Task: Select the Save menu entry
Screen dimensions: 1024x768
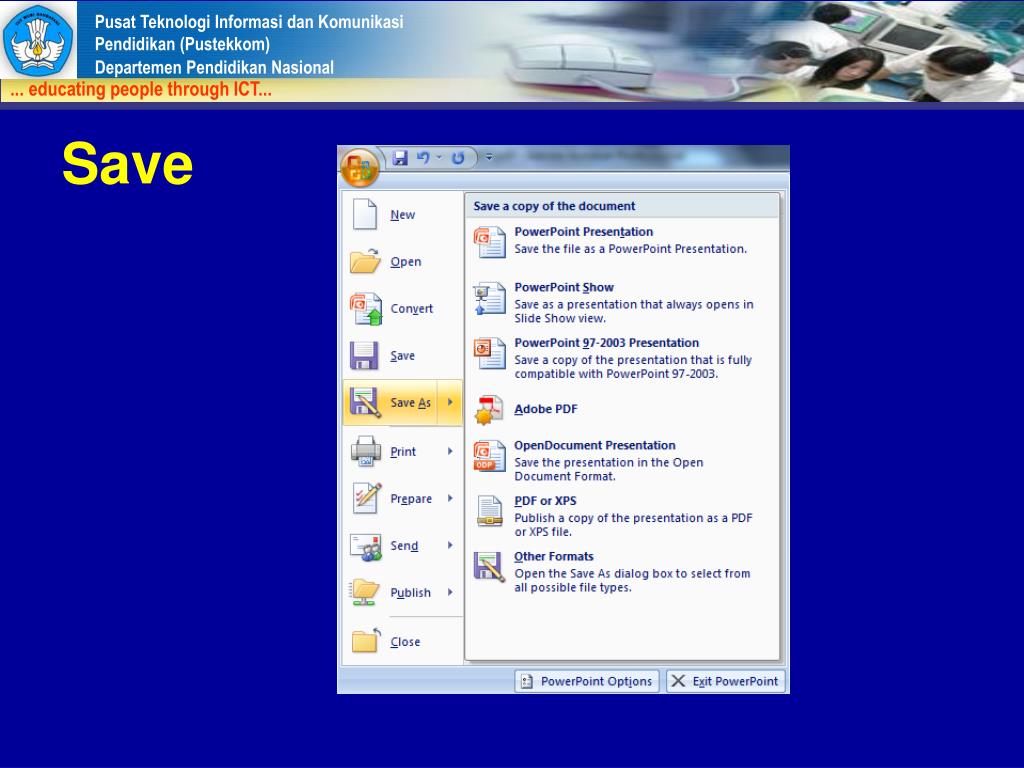Action: click(x=402, y=355)
